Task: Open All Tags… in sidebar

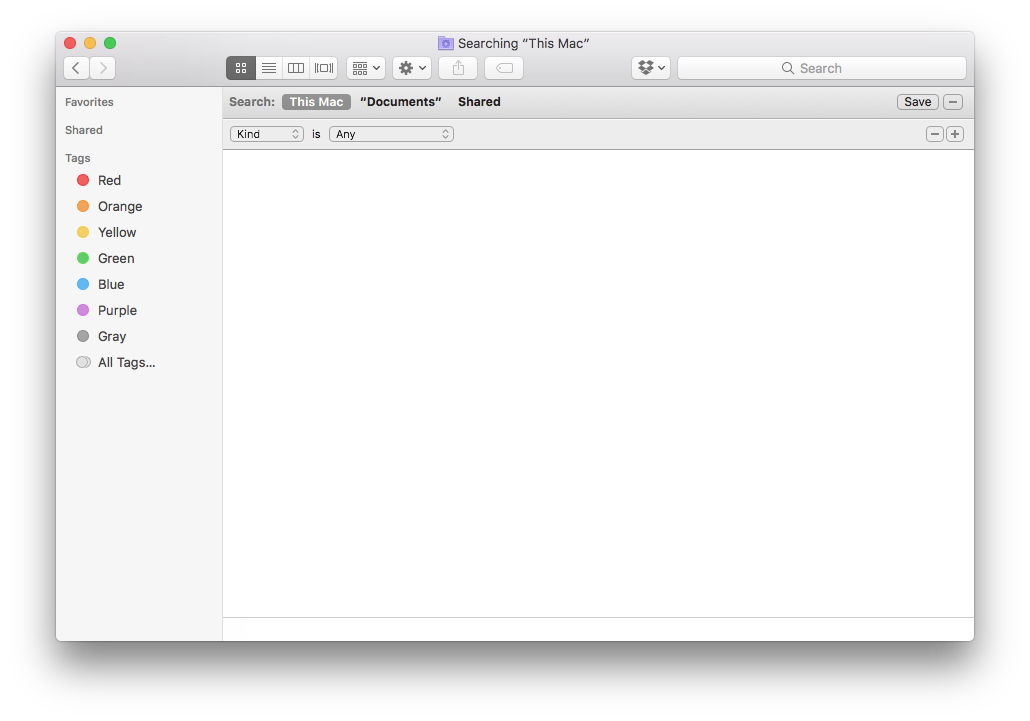Action: coord(126,362)
